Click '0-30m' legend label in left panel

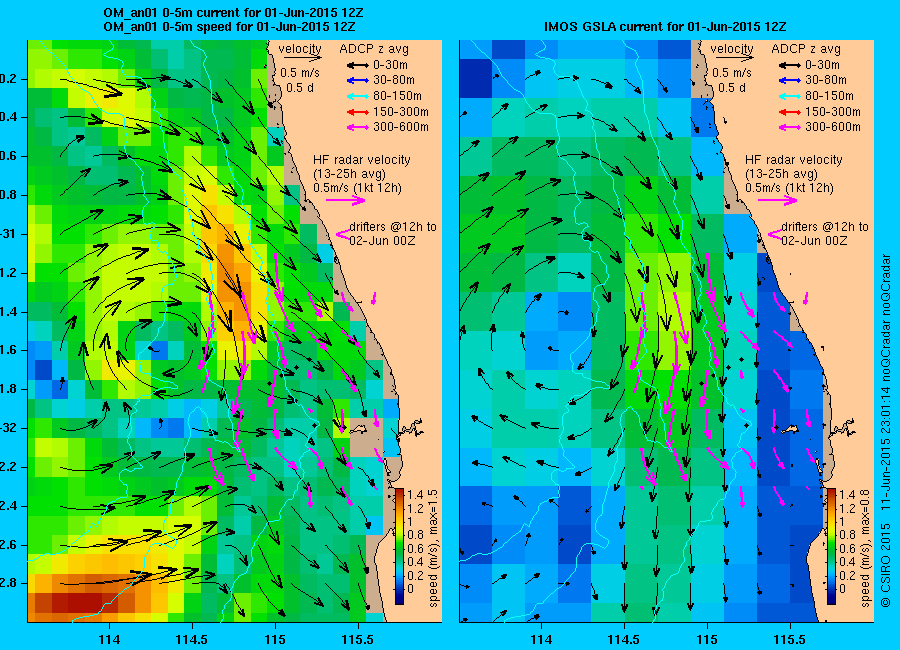(390, 65)
